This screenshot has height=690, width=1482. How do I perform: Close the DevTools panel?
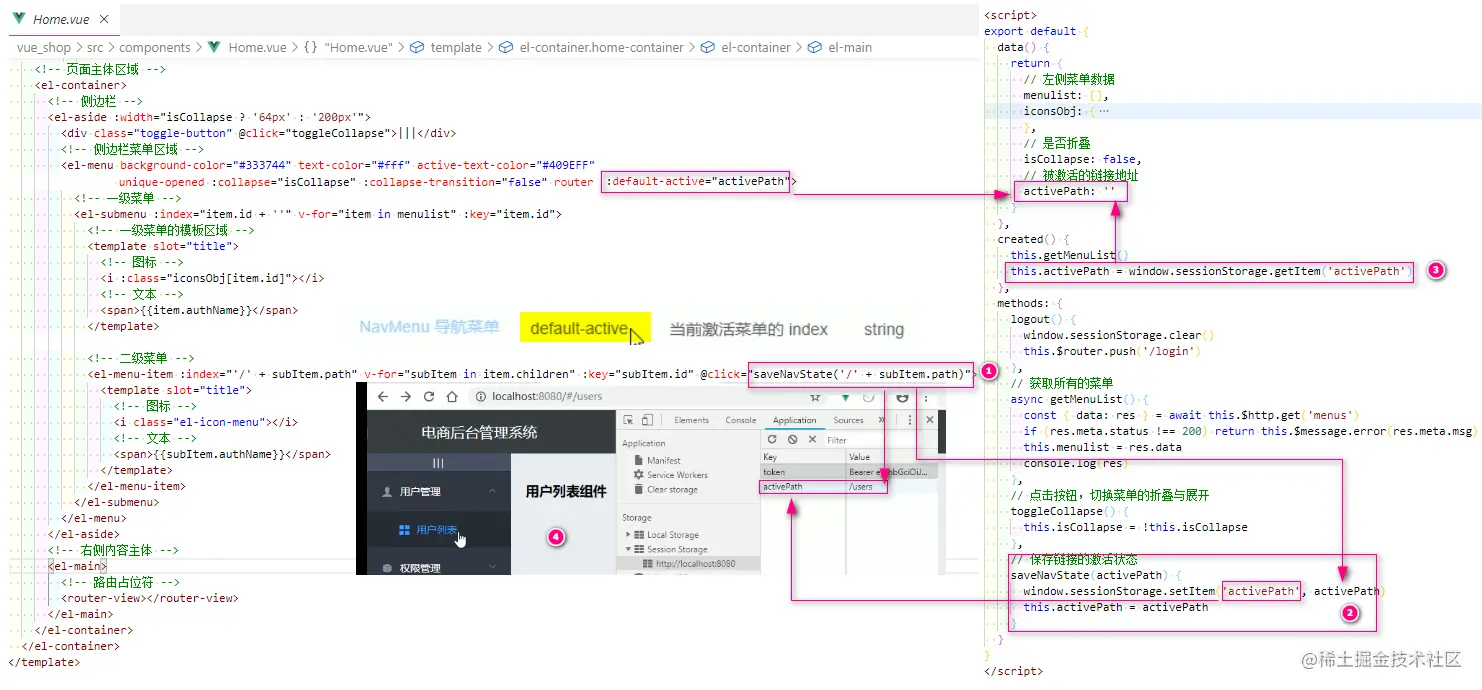[x=930, y=420]
